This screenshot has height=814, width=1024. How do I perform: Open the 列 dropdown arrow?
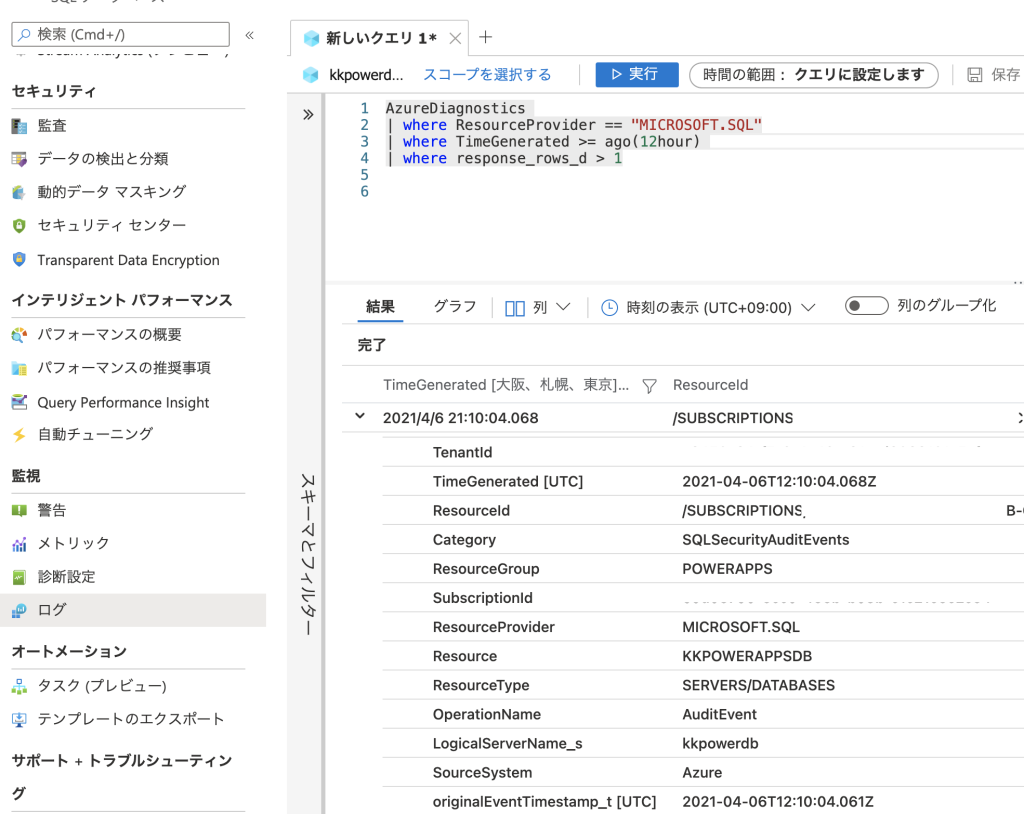click(x=564, y=307)
